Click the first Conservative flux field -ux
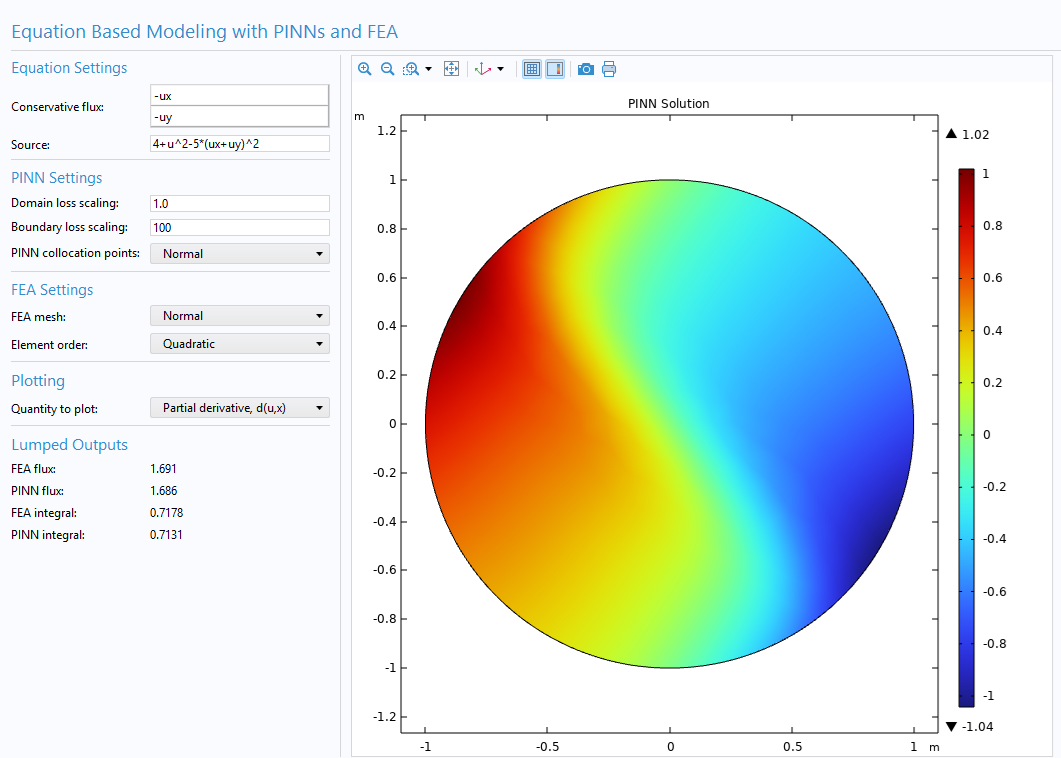This screenshot has height=758, width=1061. [239, 96]
